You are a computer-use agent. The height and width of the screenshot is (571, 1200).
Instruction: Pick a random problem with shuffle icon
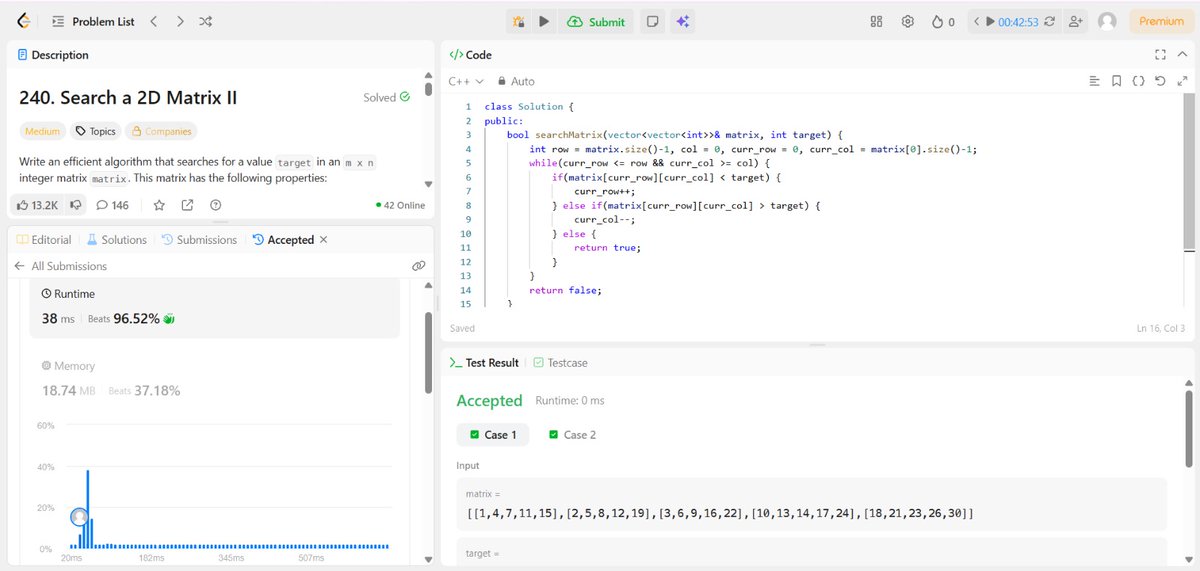click(x=205, y=21)
